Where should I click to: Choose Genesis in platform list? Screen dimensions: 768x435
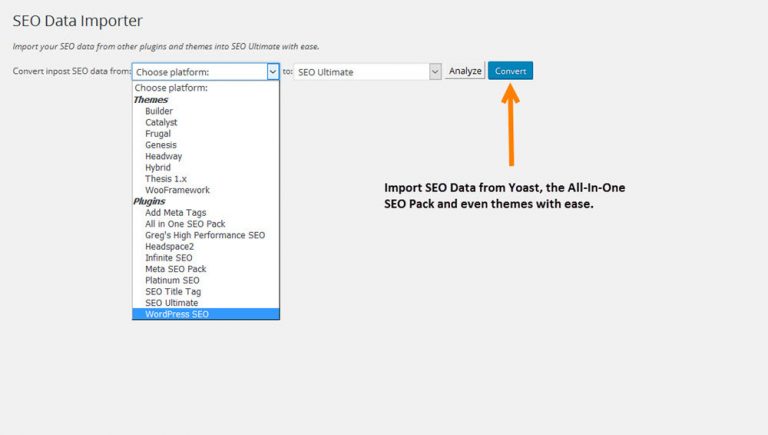(x=161, y=145)
